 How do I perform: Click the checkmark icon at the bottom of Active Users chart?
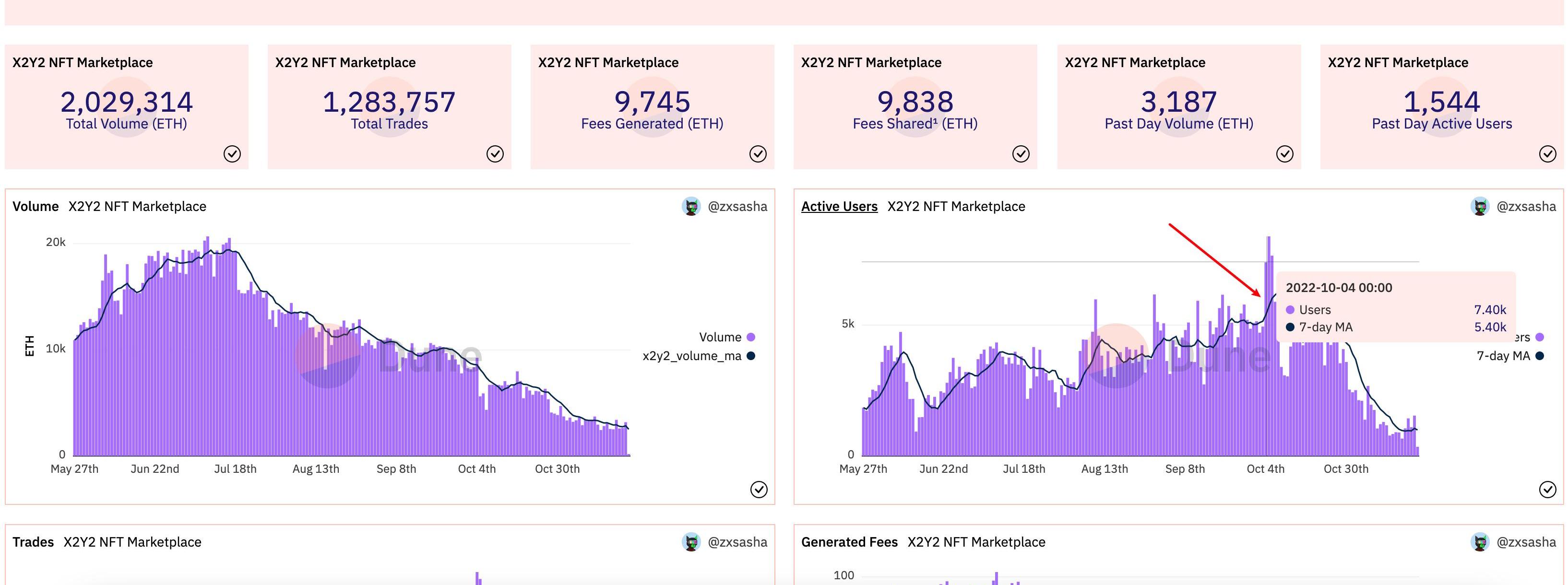point(1547,490)
